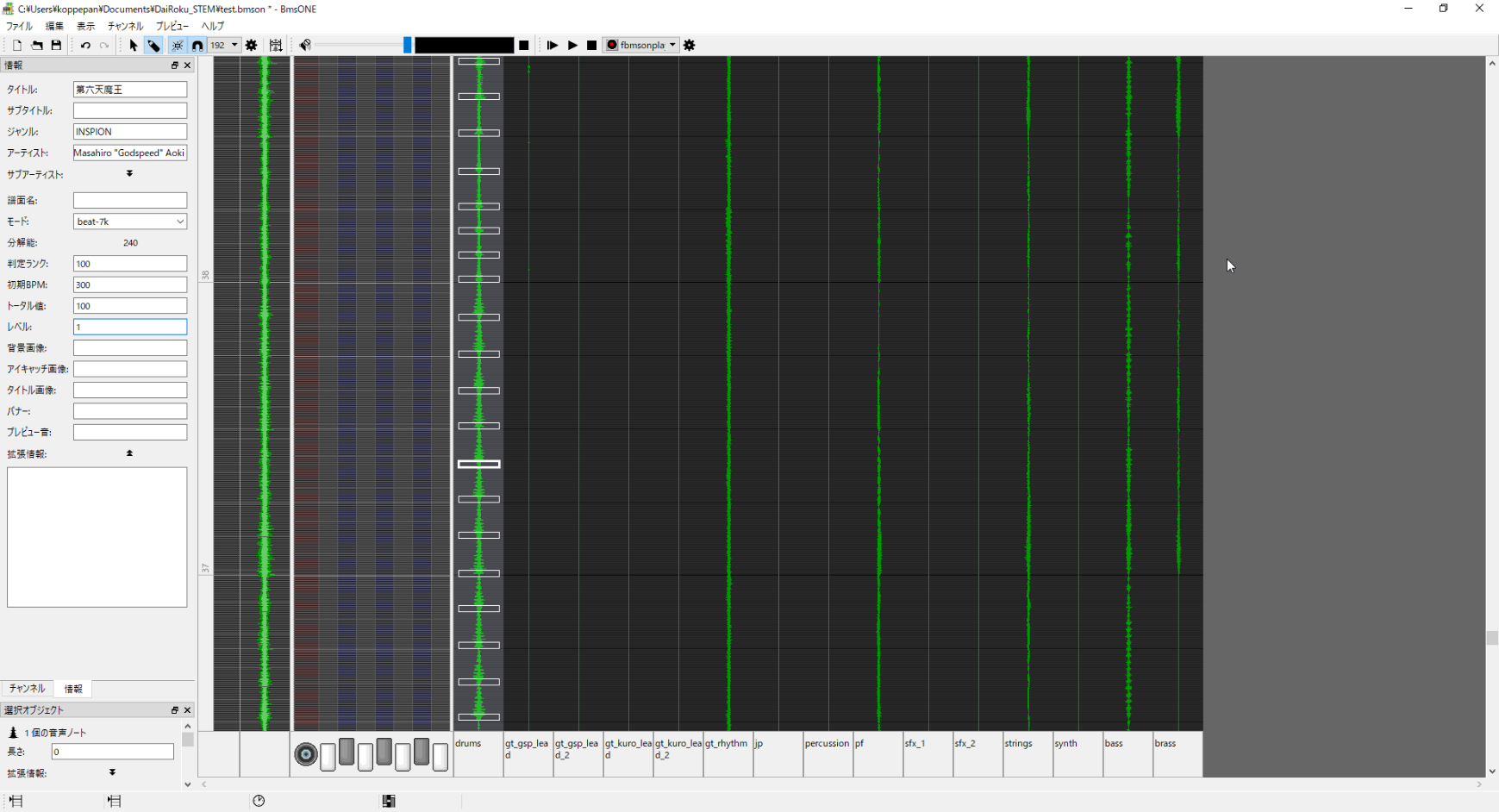Select the bass channel header
Screen dimensions: 1499x812
[1128, 754]
